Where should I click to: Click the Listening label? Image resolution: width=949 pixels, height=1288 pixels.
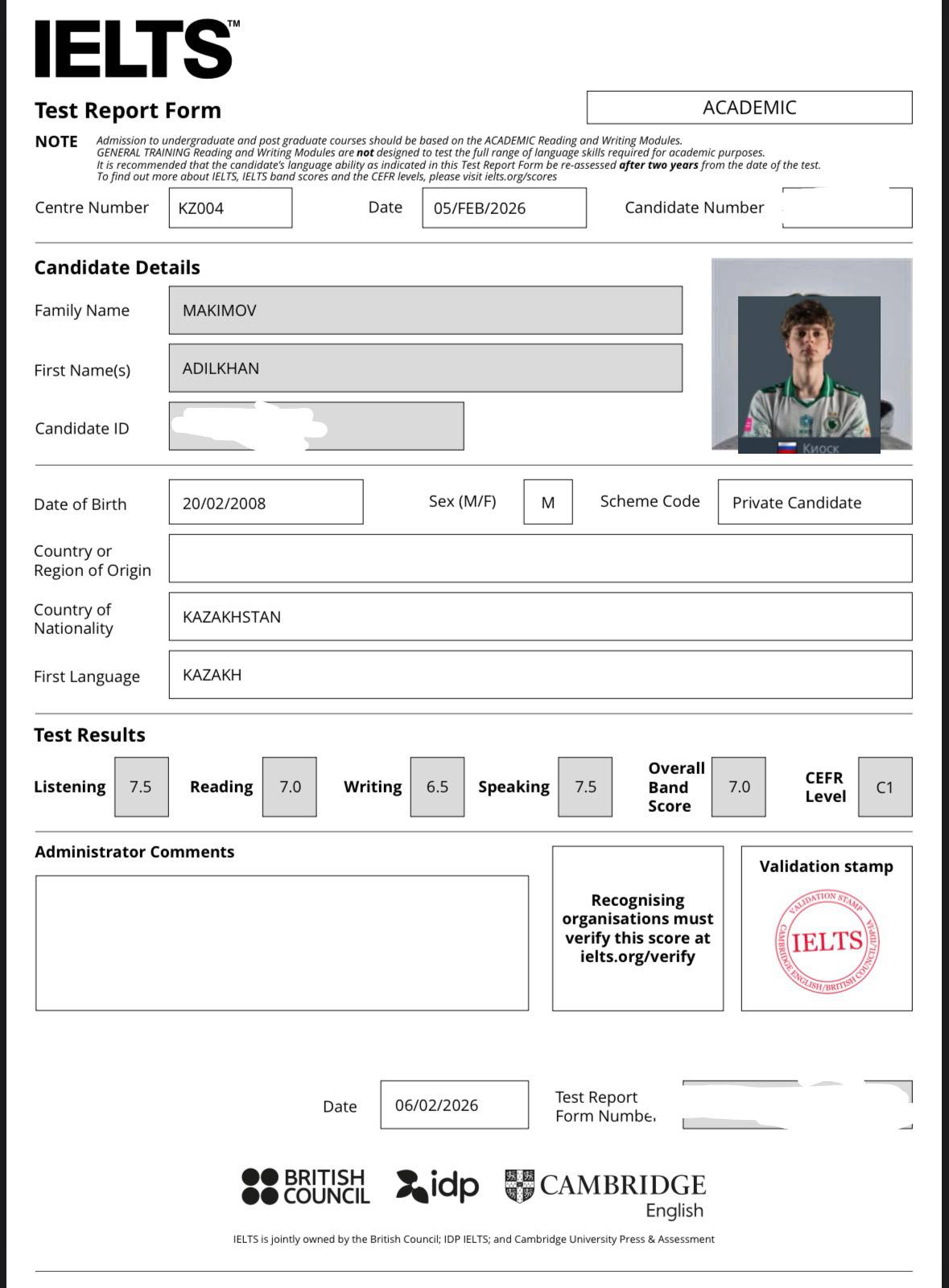pos(70,787)
